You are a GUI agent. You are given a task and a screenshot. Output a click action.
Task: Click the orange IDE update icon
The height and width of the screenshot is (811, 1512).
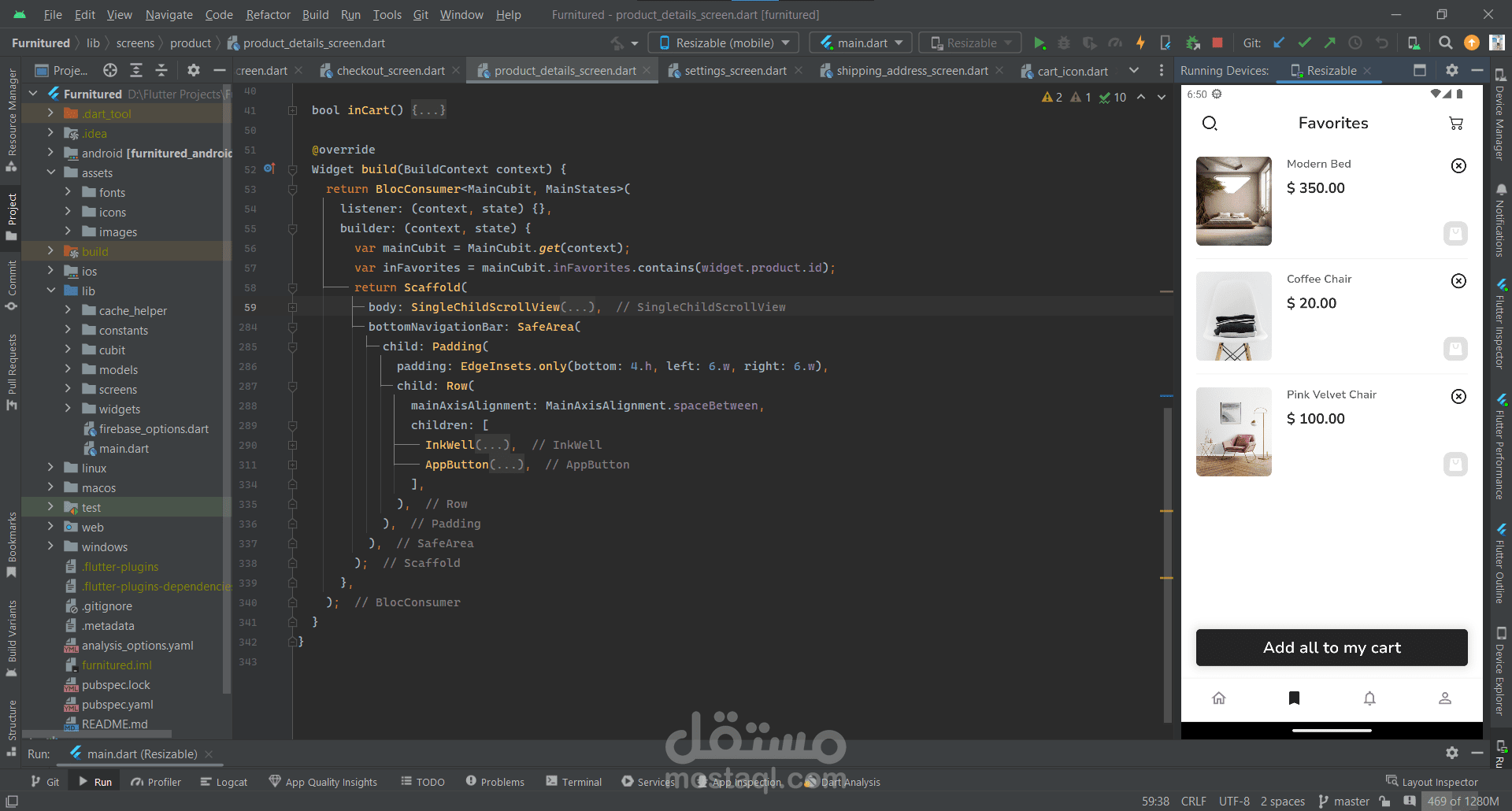tap(1472, 43)
